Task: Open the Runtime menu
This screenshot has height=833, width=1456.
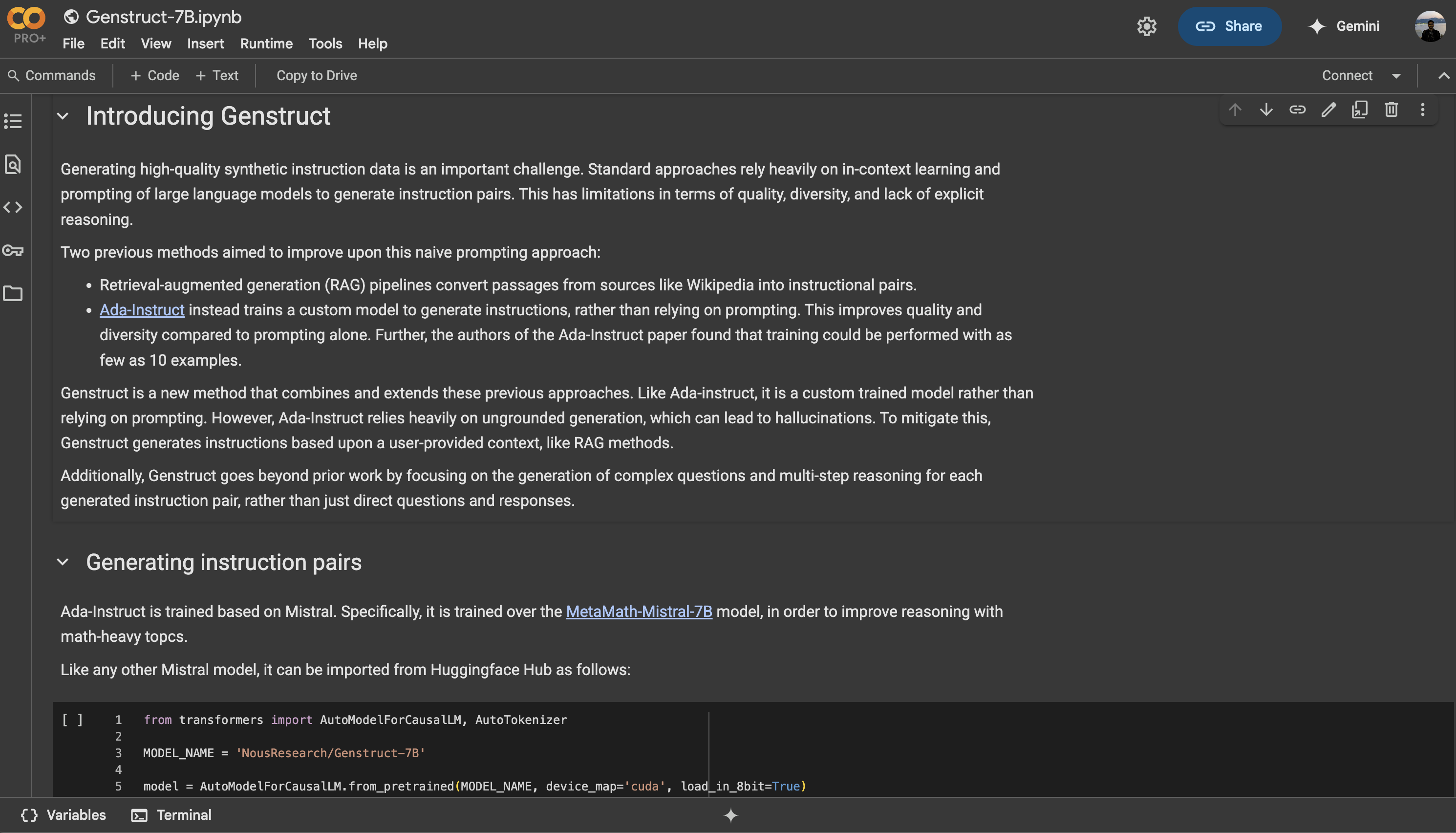Action: (x=266, y=44)
